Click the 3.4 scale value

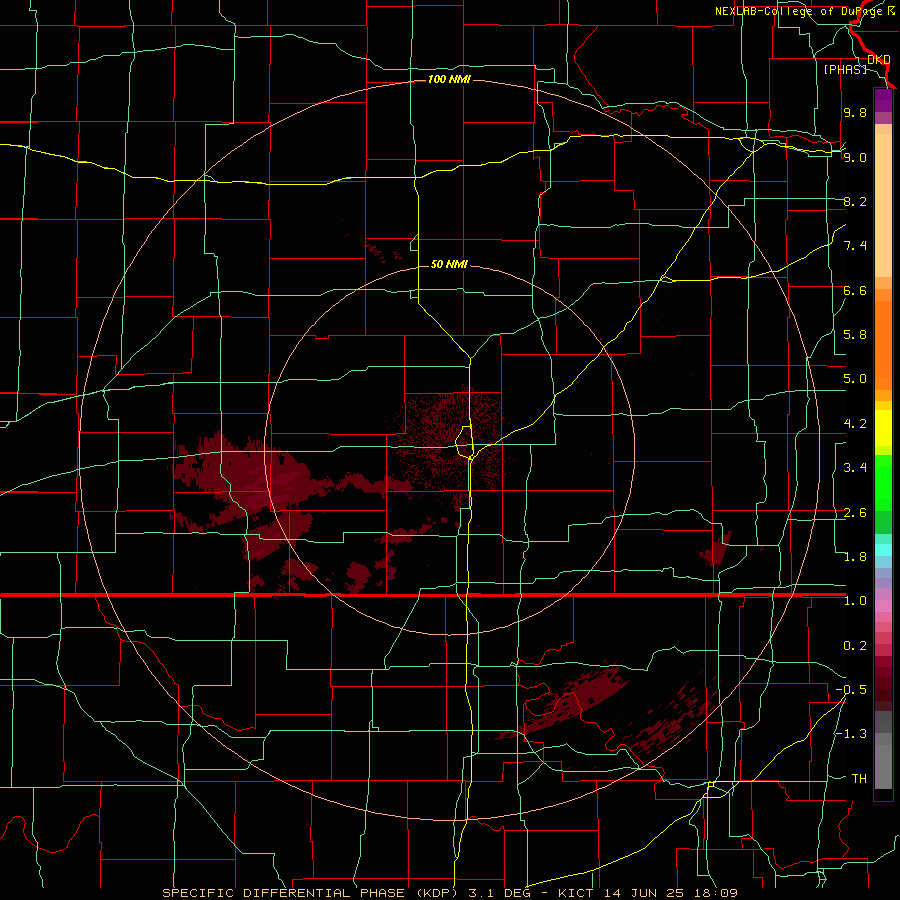tap(855, 468)
